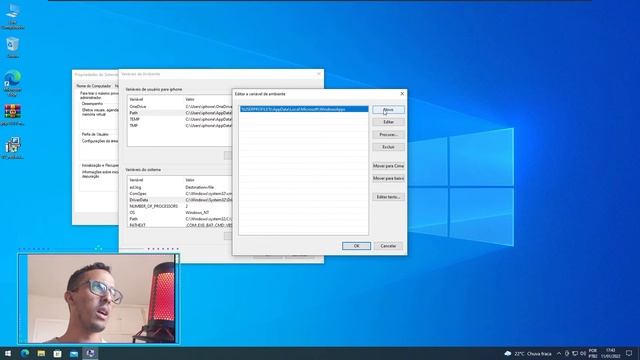Click the Editar button in the edit dialog
The image size is (640, 360).
(x=388, y=122)
